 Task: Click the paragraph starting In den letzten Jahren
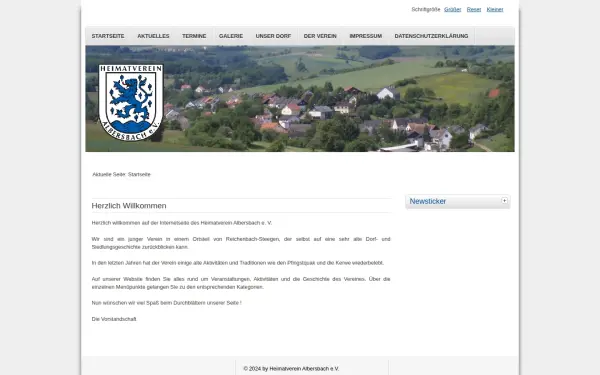[x=238, y=263]
